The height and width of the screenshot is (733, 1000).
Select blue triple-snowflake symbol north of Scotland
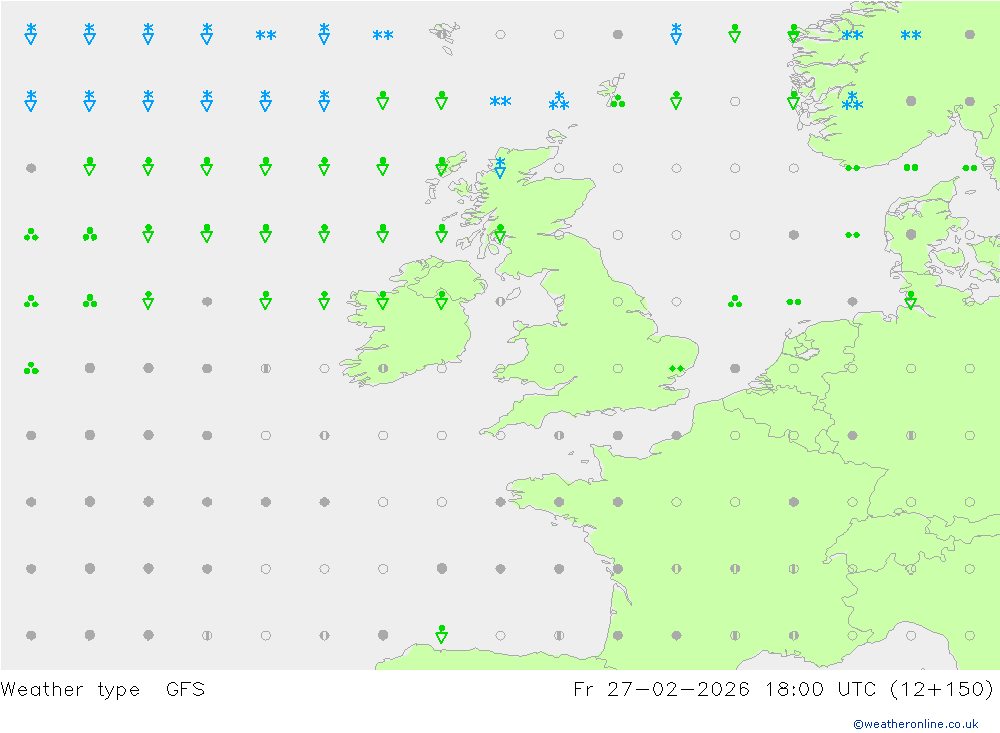tap(559, 101)
